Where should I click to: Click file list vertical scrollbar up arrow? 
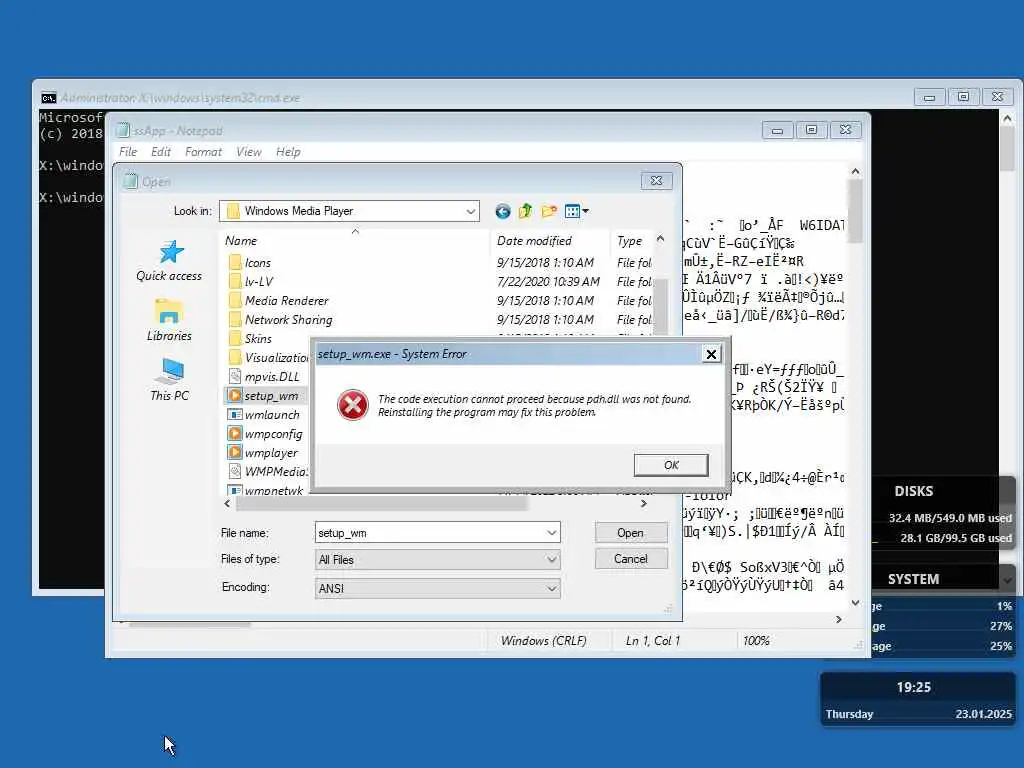point(660,239)
